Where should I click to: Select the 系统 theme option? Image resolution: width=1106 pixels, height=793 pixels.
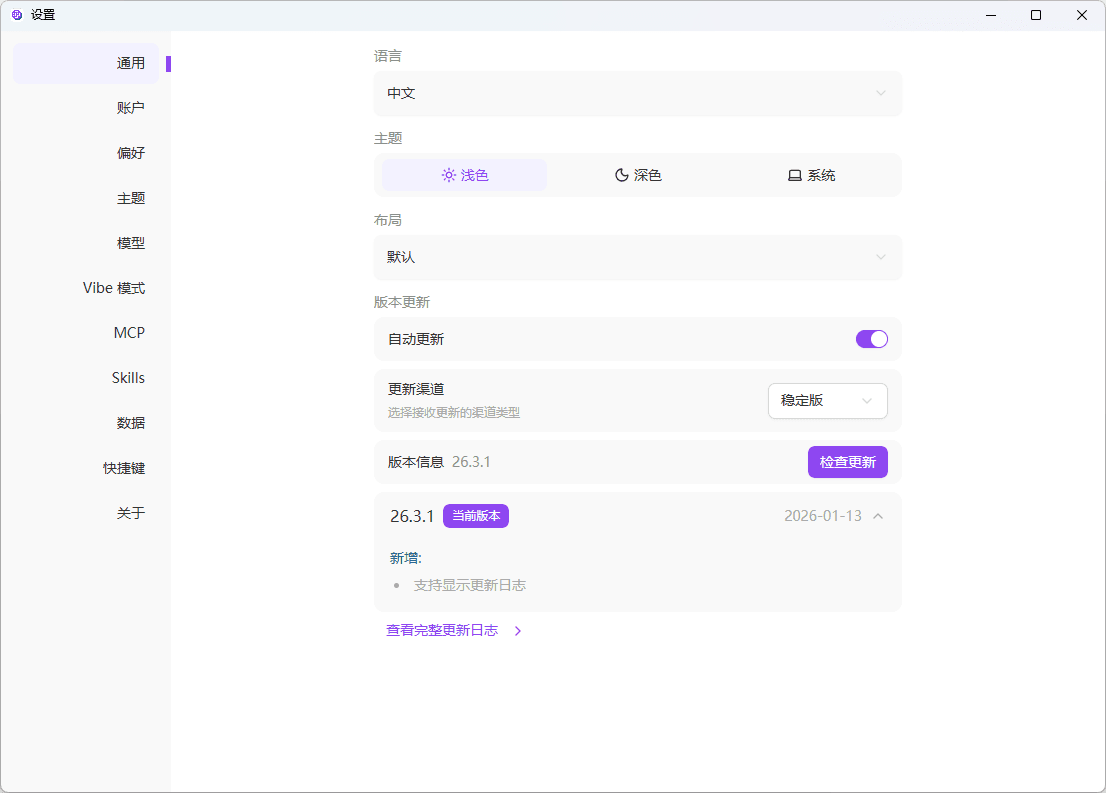coord(811,175)
